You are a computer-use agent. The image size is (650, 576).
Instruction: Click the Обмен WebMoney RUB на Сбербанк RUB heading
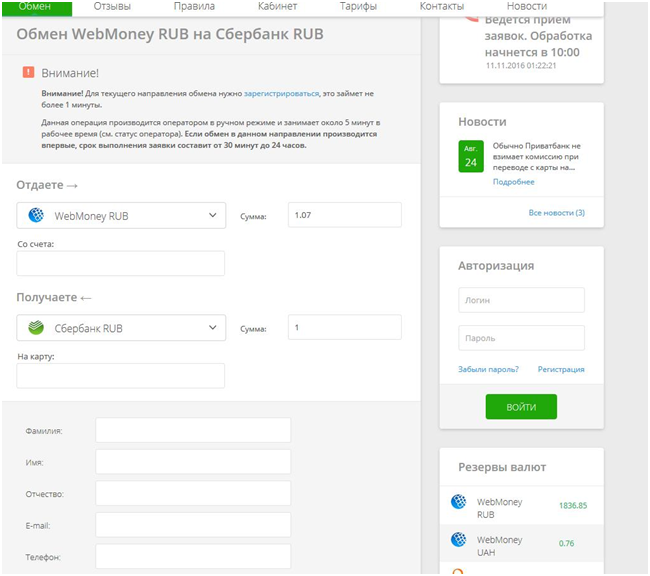click(170, 34)
